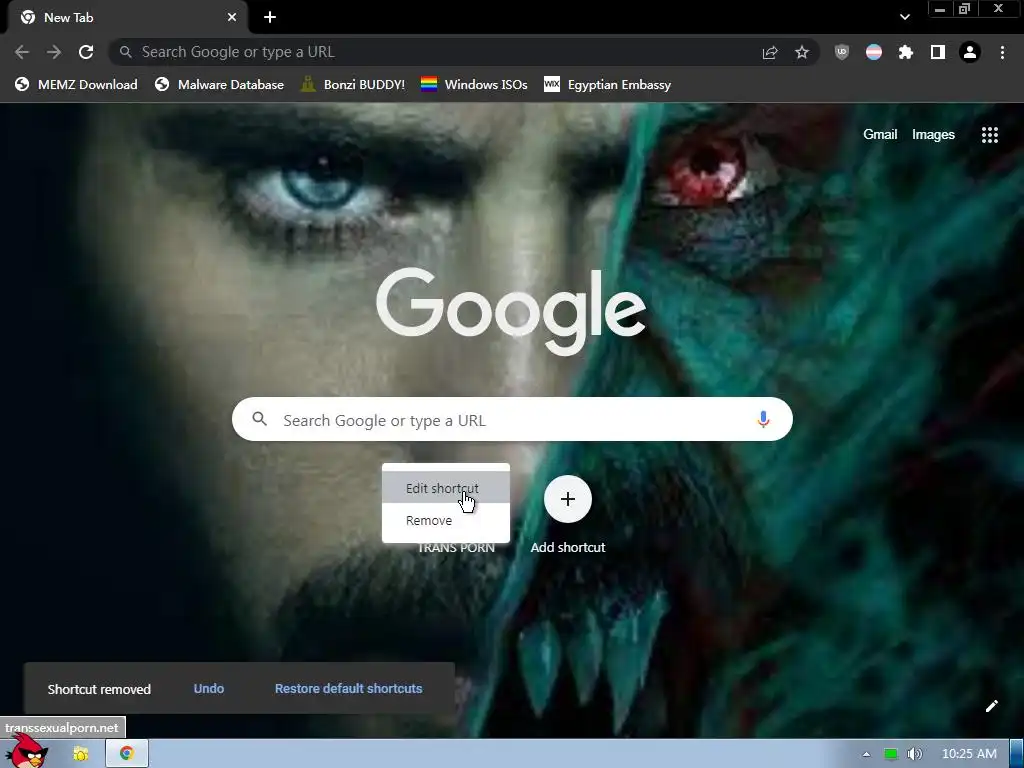The height and width of the screenshot is (768, 1024).
Task: Open the Extensions puzzle piece menu
Action: coord(906,52)
